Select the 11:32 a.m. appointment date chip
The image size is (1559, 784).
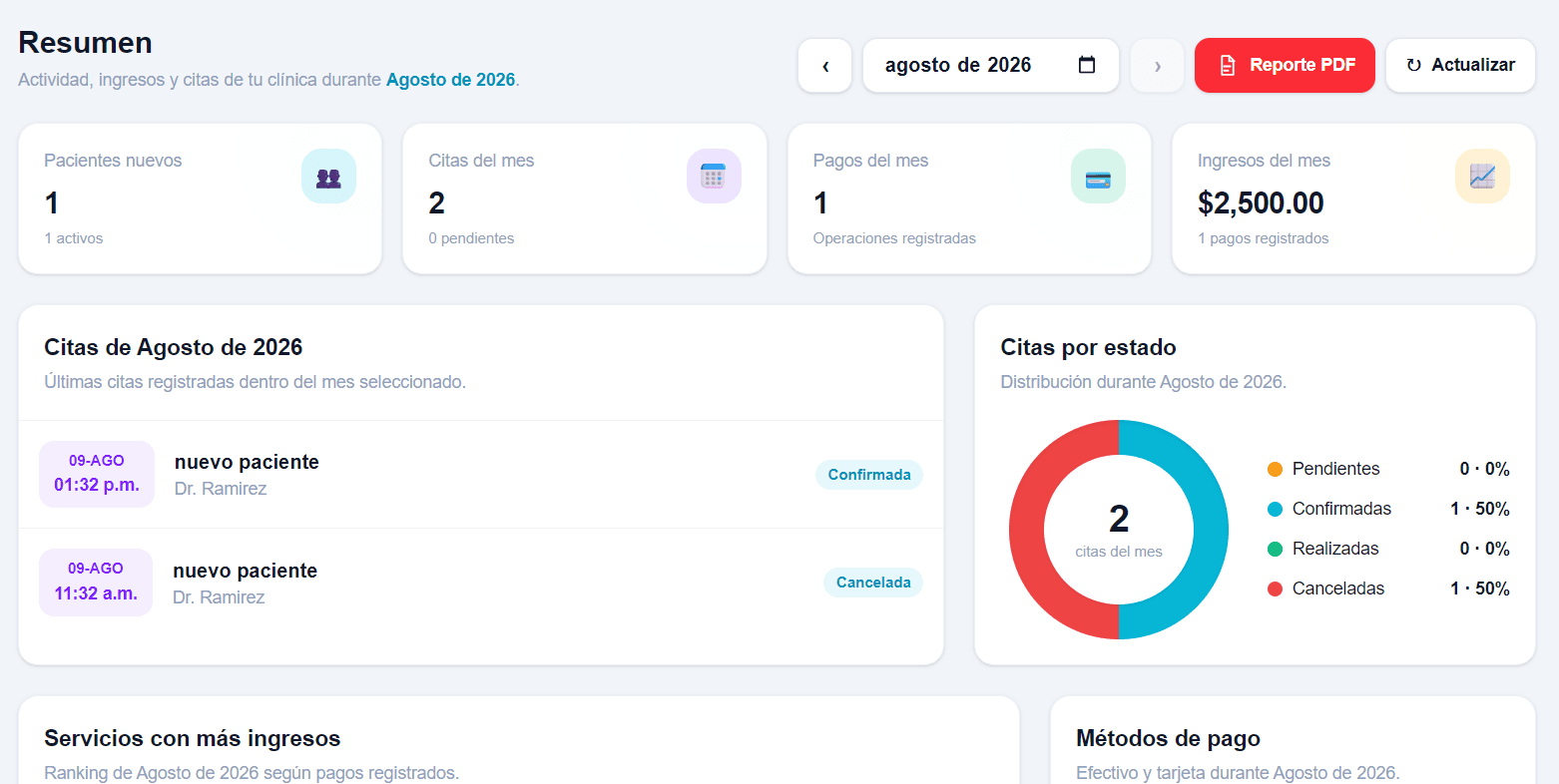pos(96,582)
